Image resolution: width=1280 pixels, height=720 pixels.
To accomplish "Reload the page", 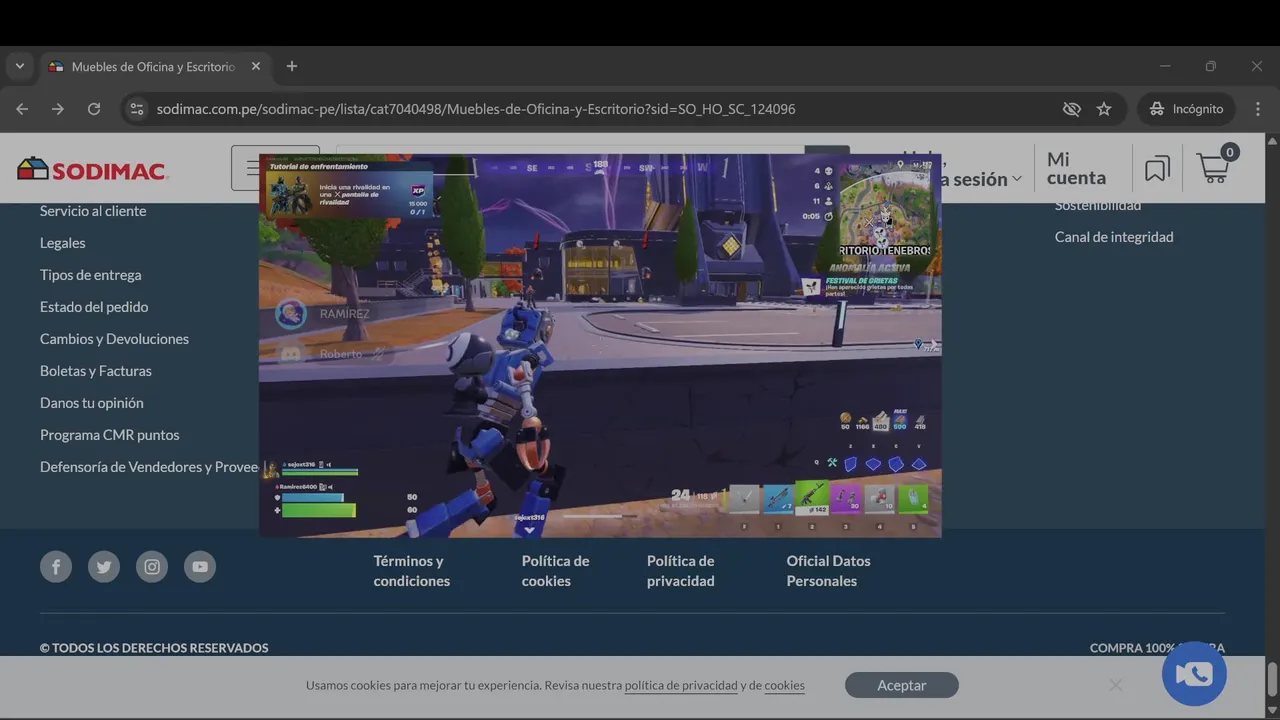I will tap(94, 109).
